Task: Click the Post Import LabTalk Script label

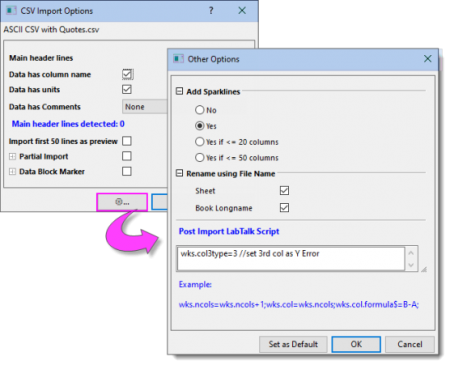Action: (x=229, y=231)
